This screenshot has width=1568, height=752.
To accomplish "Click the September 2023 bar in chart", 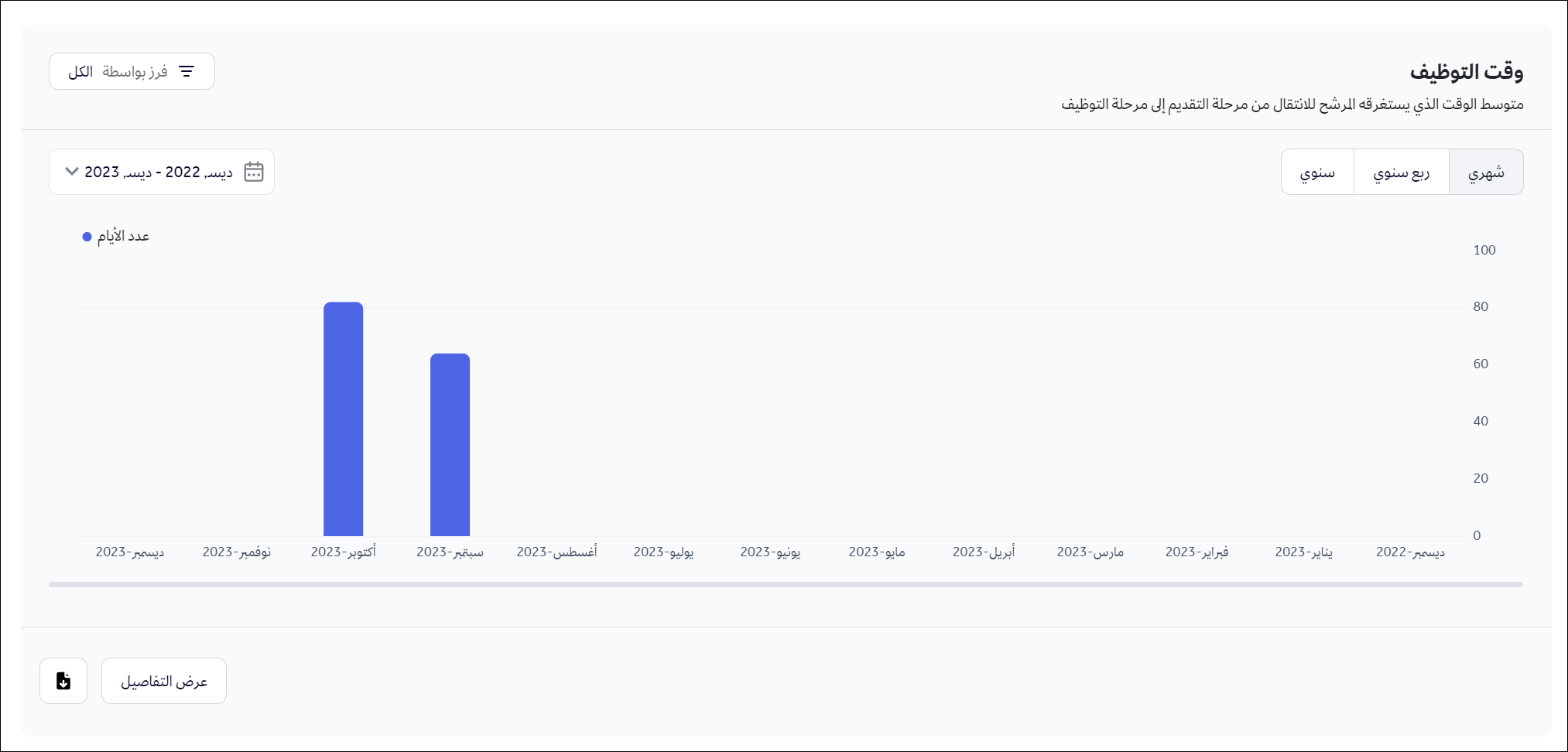I will coord(450,445).
